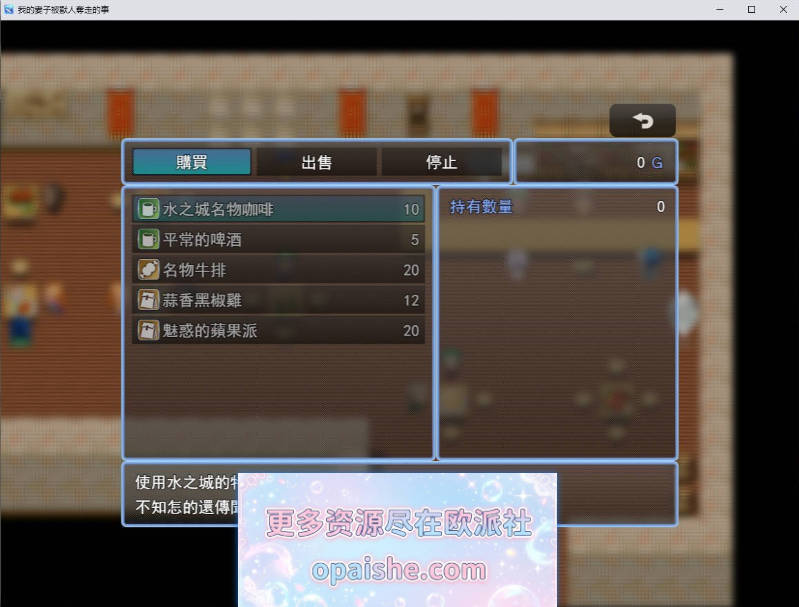Screen dimensions: 799x607
Task: Choose the 停止 (Cancel) tab
Action: (441, 162)
